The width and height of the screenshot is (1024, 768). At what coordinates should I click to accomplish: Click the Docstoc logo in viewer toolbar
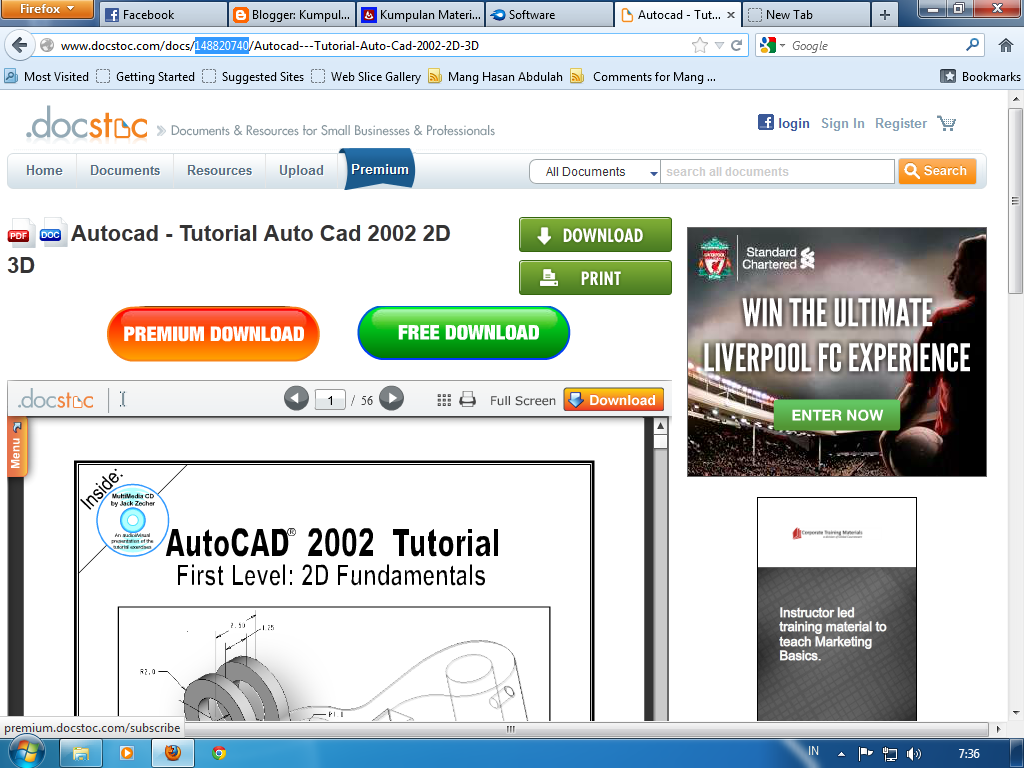tap(56, 399)
